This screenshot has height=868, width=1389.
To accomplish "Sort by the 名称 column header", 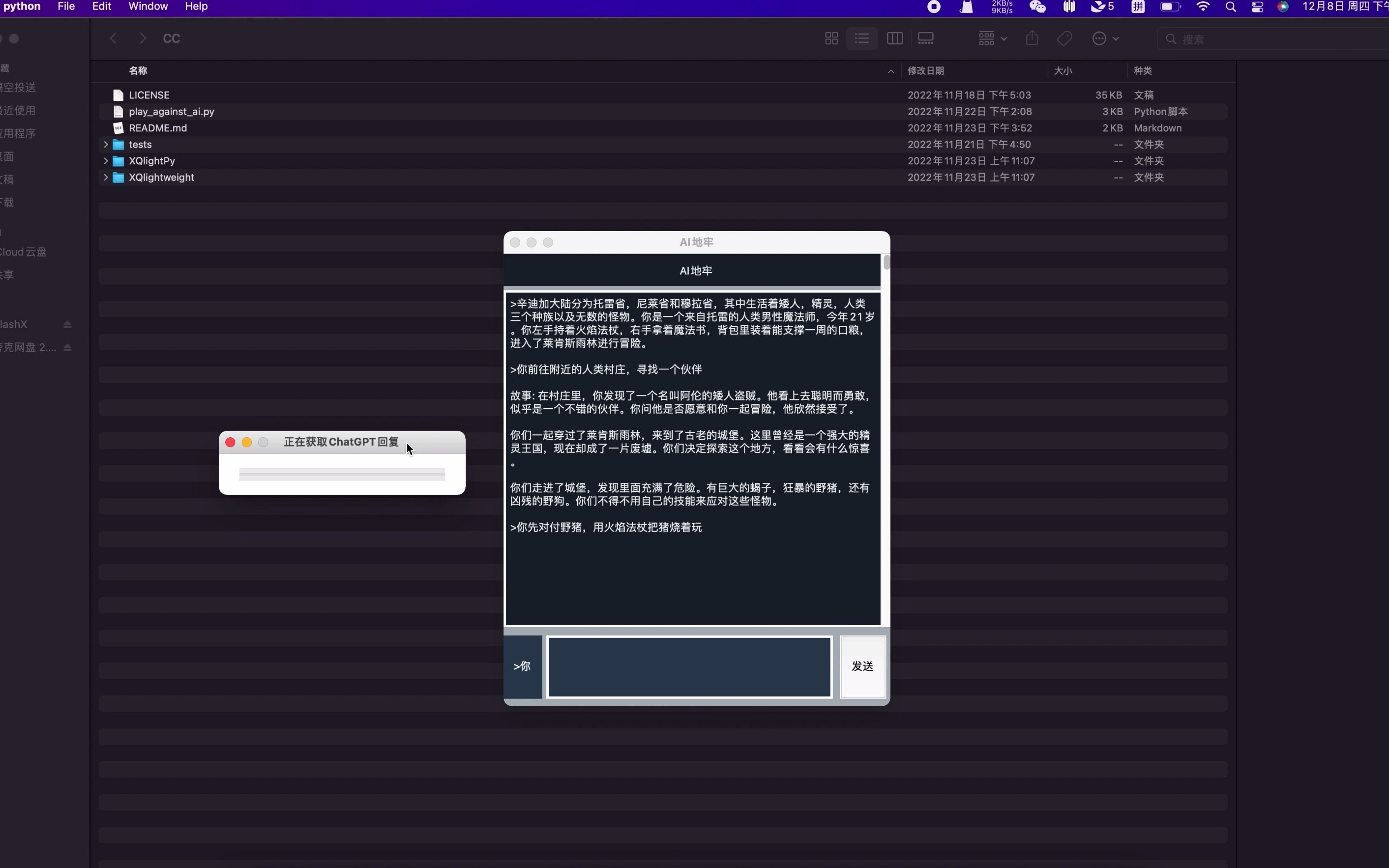I will click(x=138, y=71).
